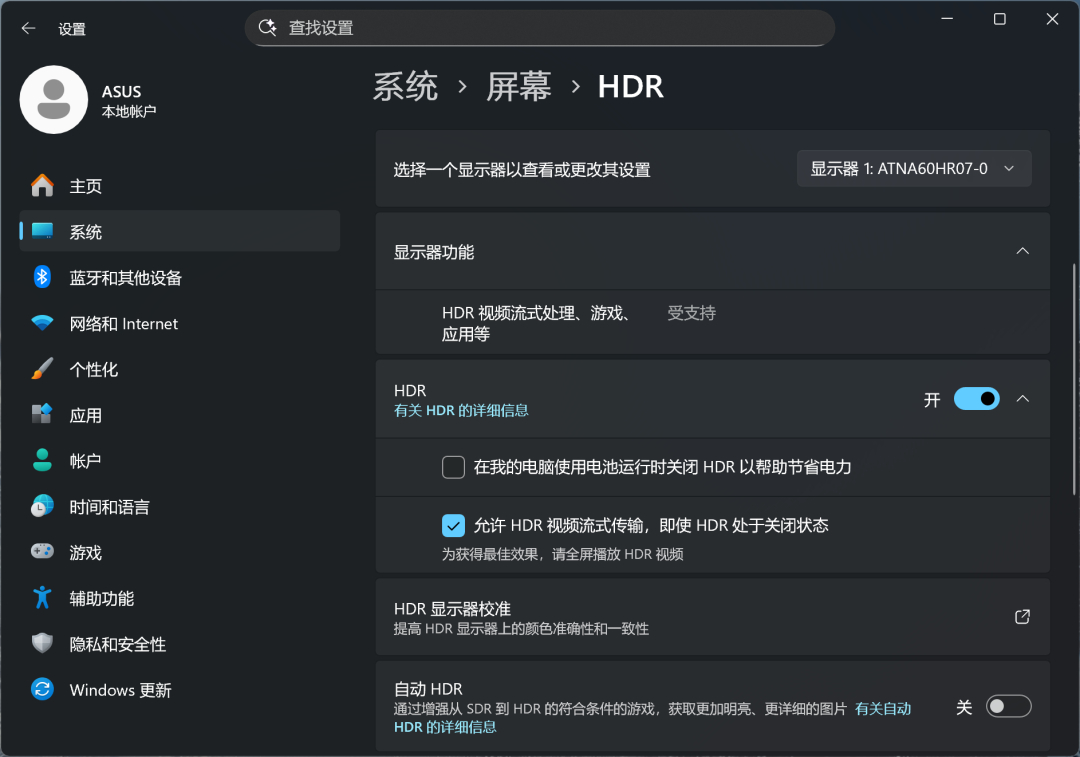
Task: Maximize the 设置 window
Action: [x=999, y=19]
